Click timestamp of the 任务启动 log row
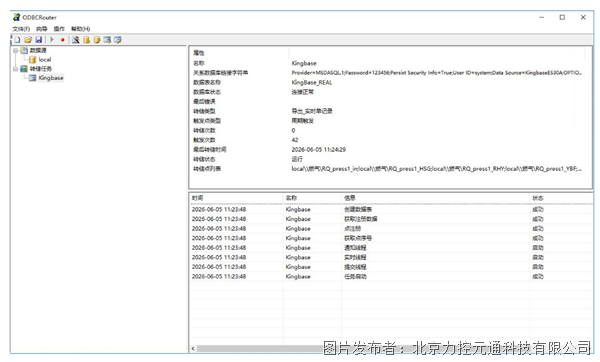This screenshot has height=362, width=600. point(219,276)
